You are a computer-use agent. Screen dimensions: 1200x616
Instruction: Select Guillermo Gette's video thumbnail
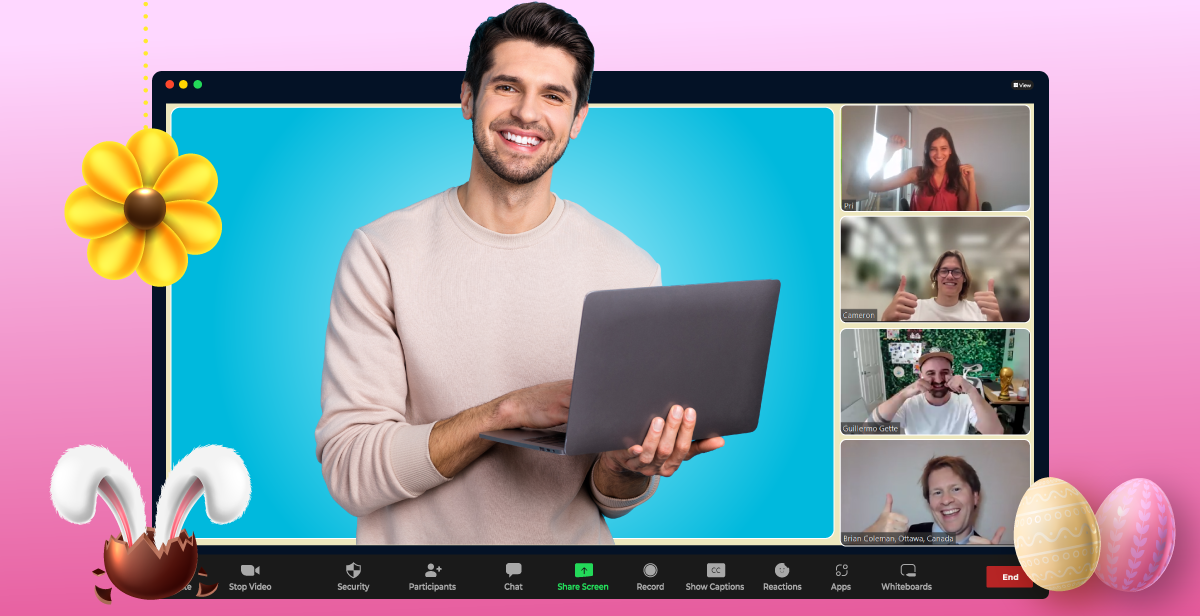coord(935,381)
